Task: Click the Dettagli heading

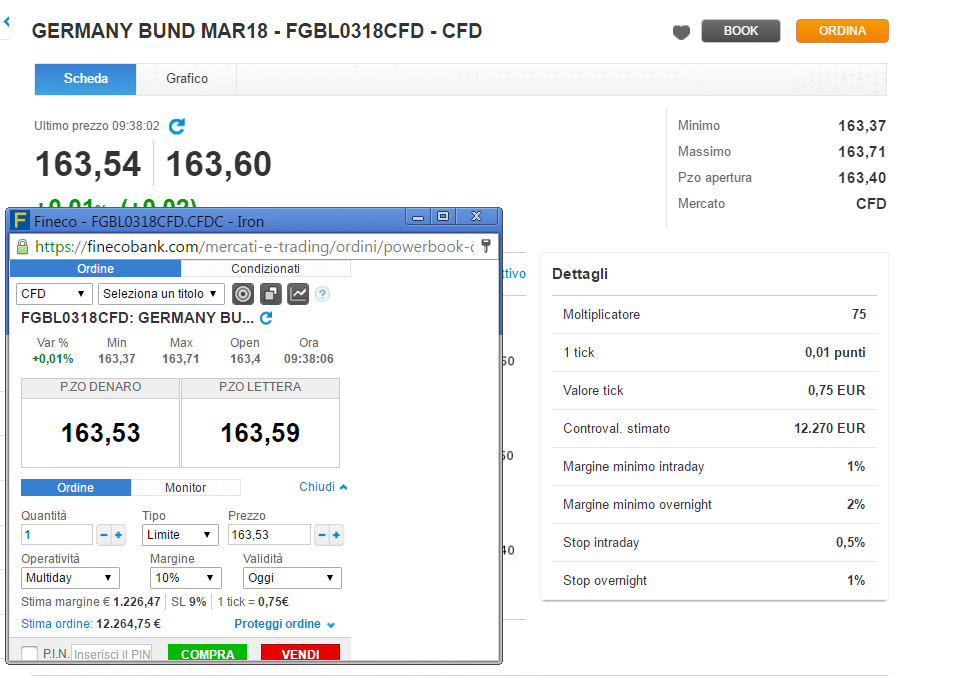Action: pyautogui.click(x=580, y=274)
